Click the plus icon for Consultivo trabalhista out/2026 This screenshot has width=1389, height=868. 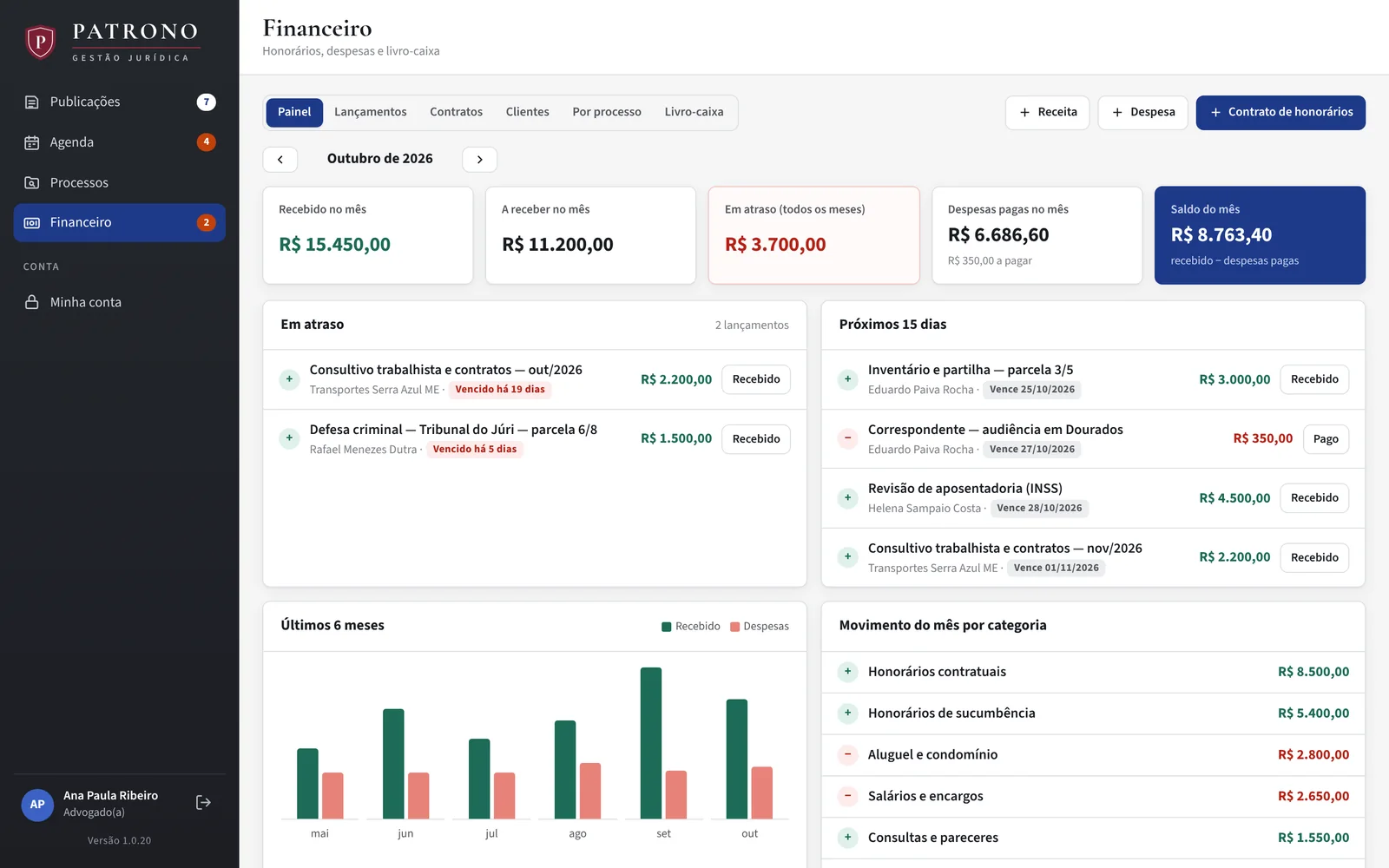[x=289, y=379]
